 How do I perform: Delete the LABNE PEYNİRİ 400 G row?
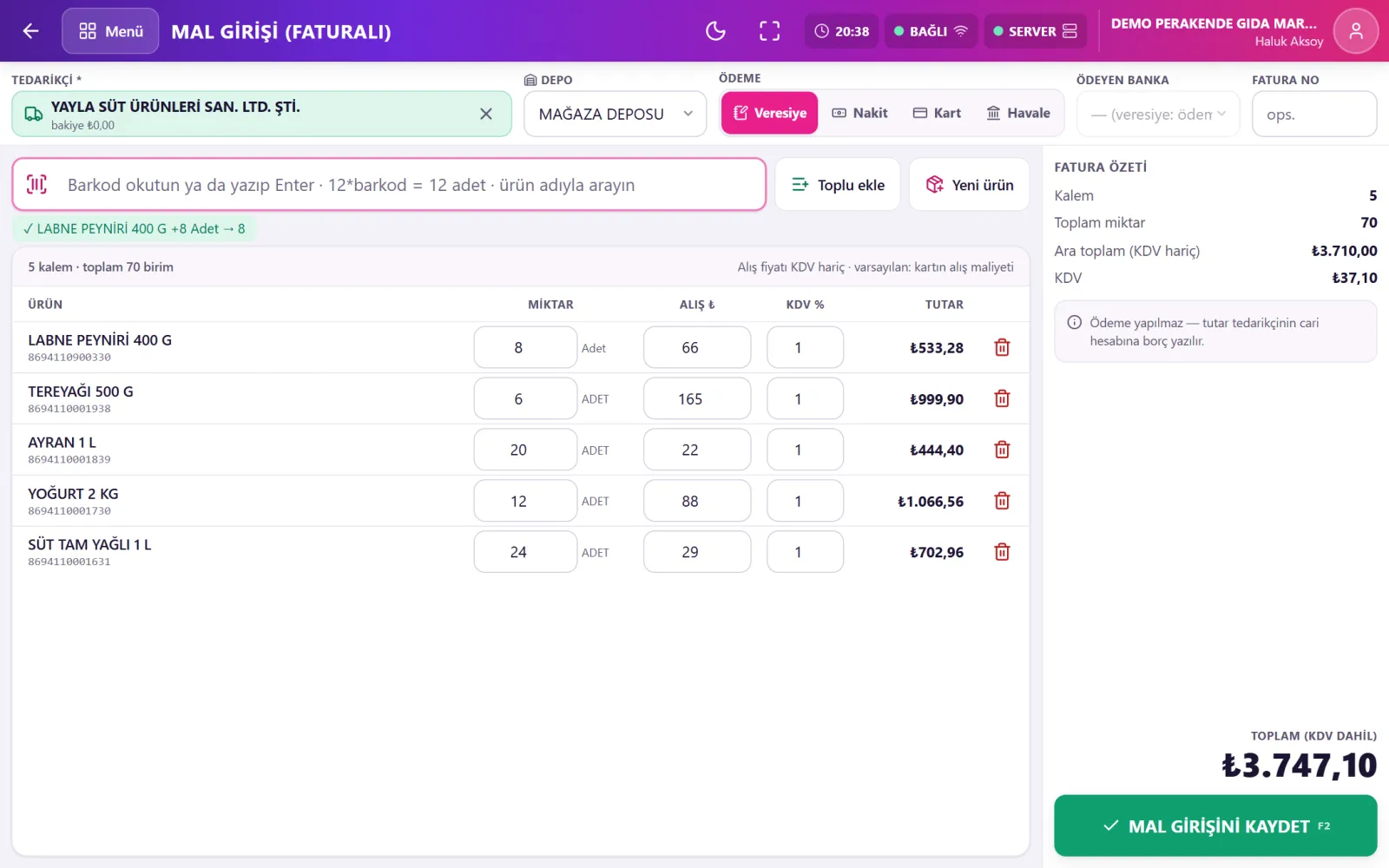(1002, 347)
